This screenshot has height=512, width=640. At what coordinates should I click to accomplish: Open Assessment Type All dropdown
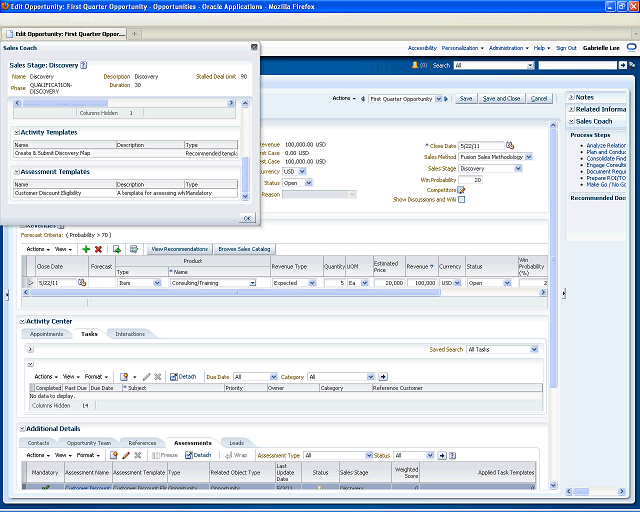[369, 456]
